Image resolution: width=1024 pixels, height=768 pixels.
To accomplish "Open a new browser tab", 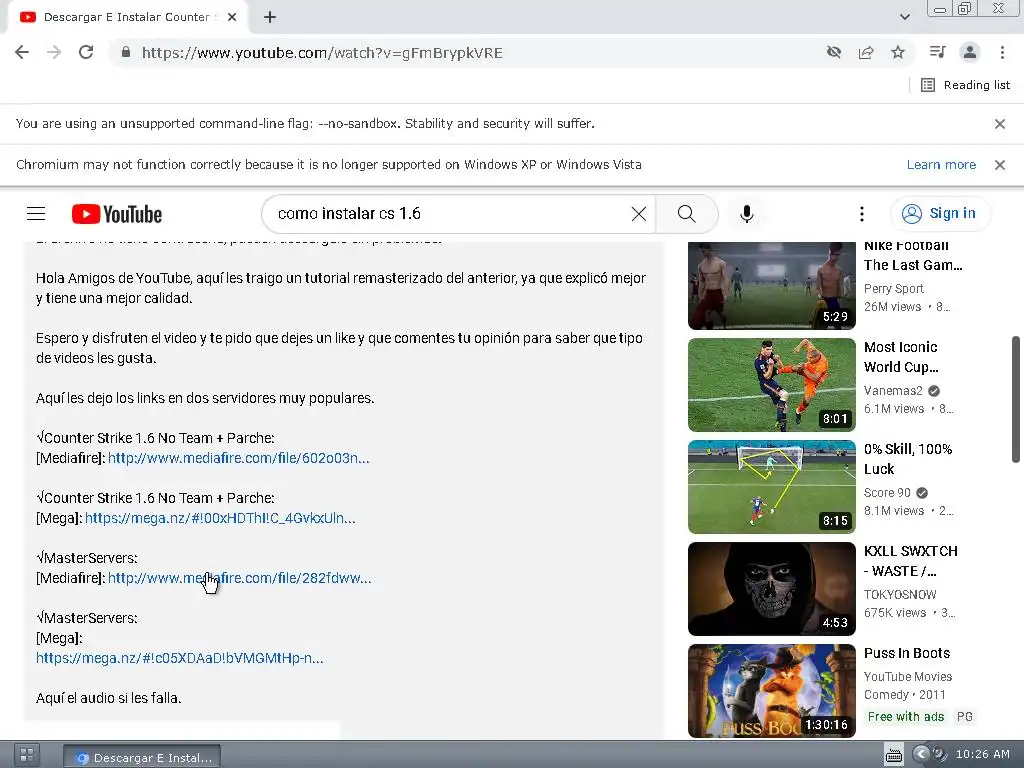I will [x=270, y=17].
